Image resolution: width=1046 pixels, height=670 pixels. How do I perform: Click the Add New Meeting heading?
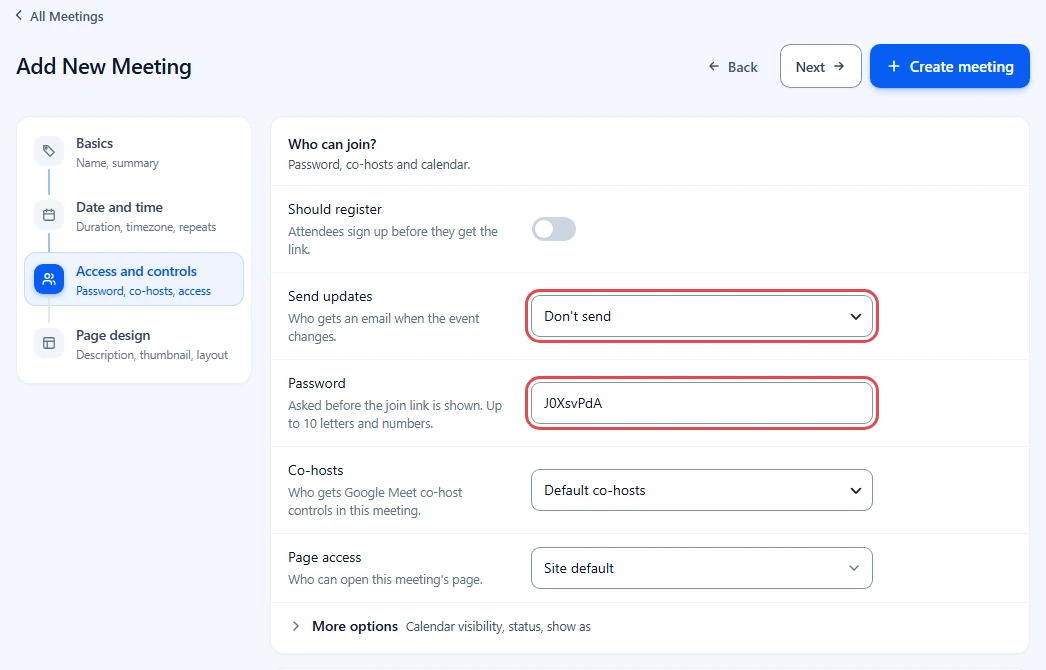point(103,67)
